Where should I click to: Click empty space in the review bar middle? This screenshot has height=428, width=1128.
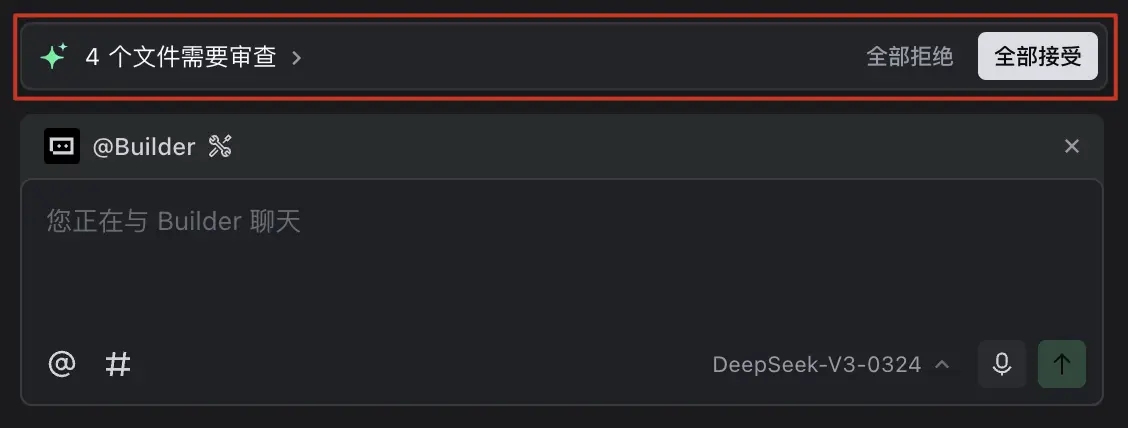pyautogui.click(x=580, y=57)
